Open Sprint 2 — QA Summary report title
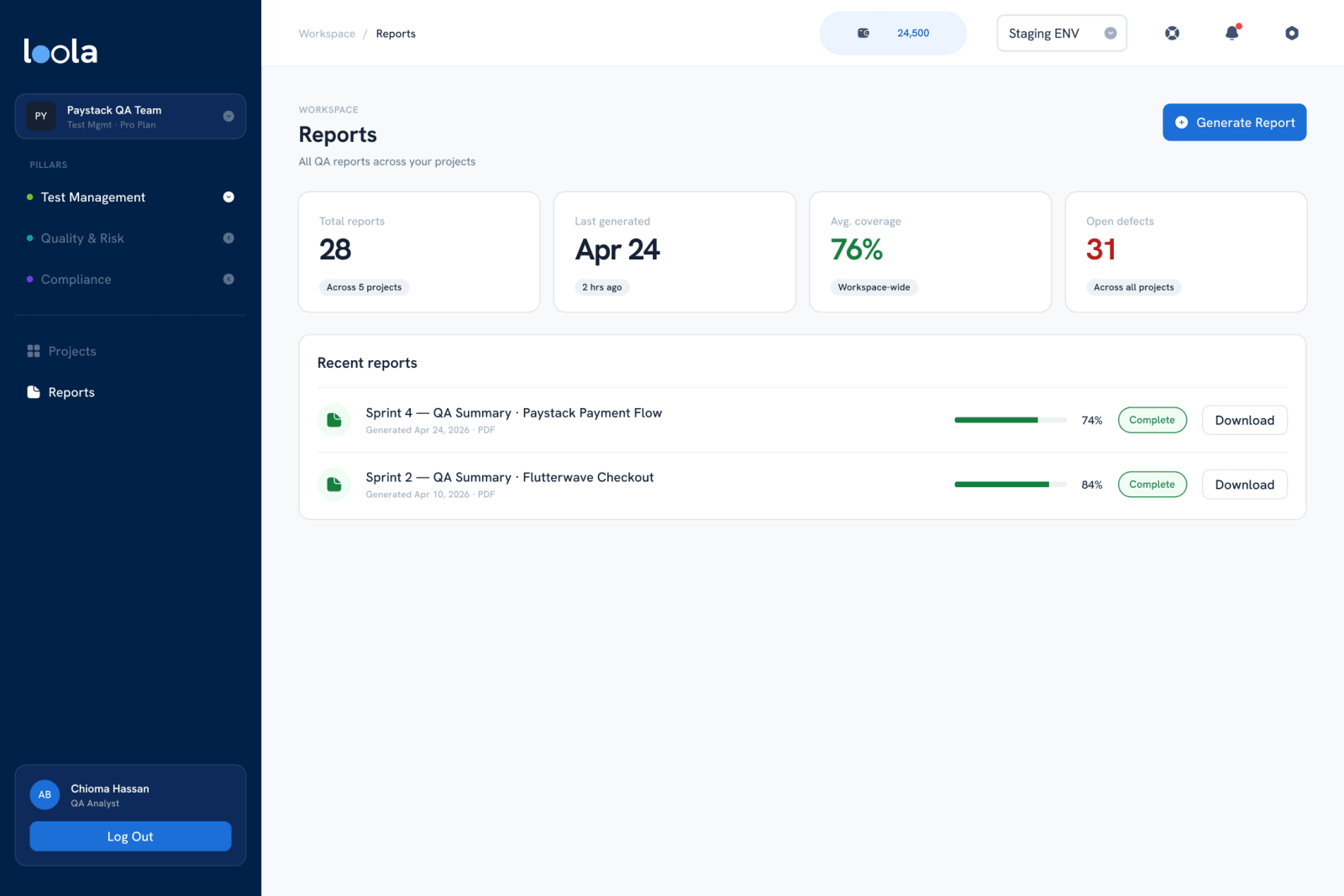The height and width of the screenshot is (896, 1344). coord(509,477)
